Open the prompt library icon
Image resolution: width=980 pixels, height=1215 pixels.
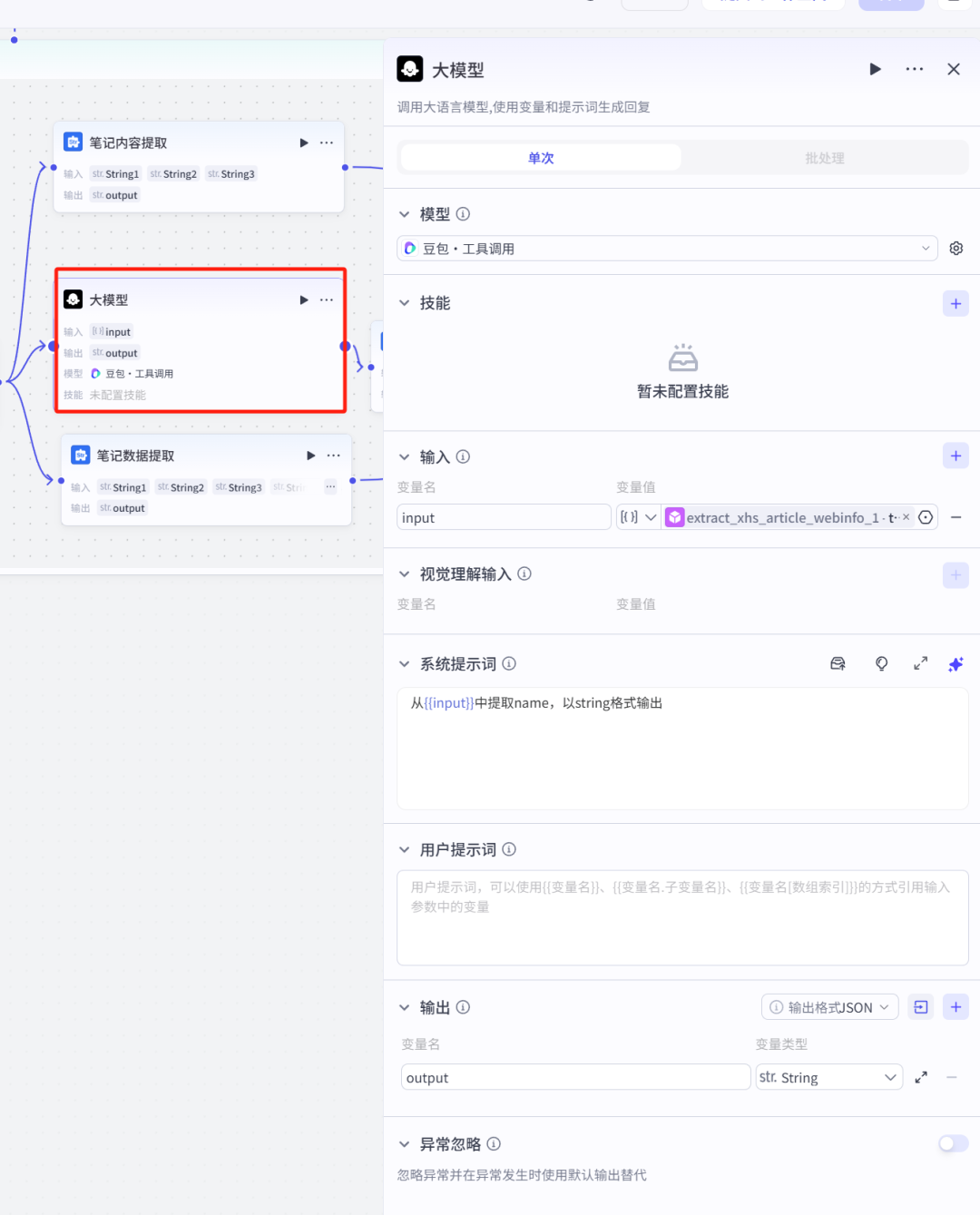(x=838, y=663)
